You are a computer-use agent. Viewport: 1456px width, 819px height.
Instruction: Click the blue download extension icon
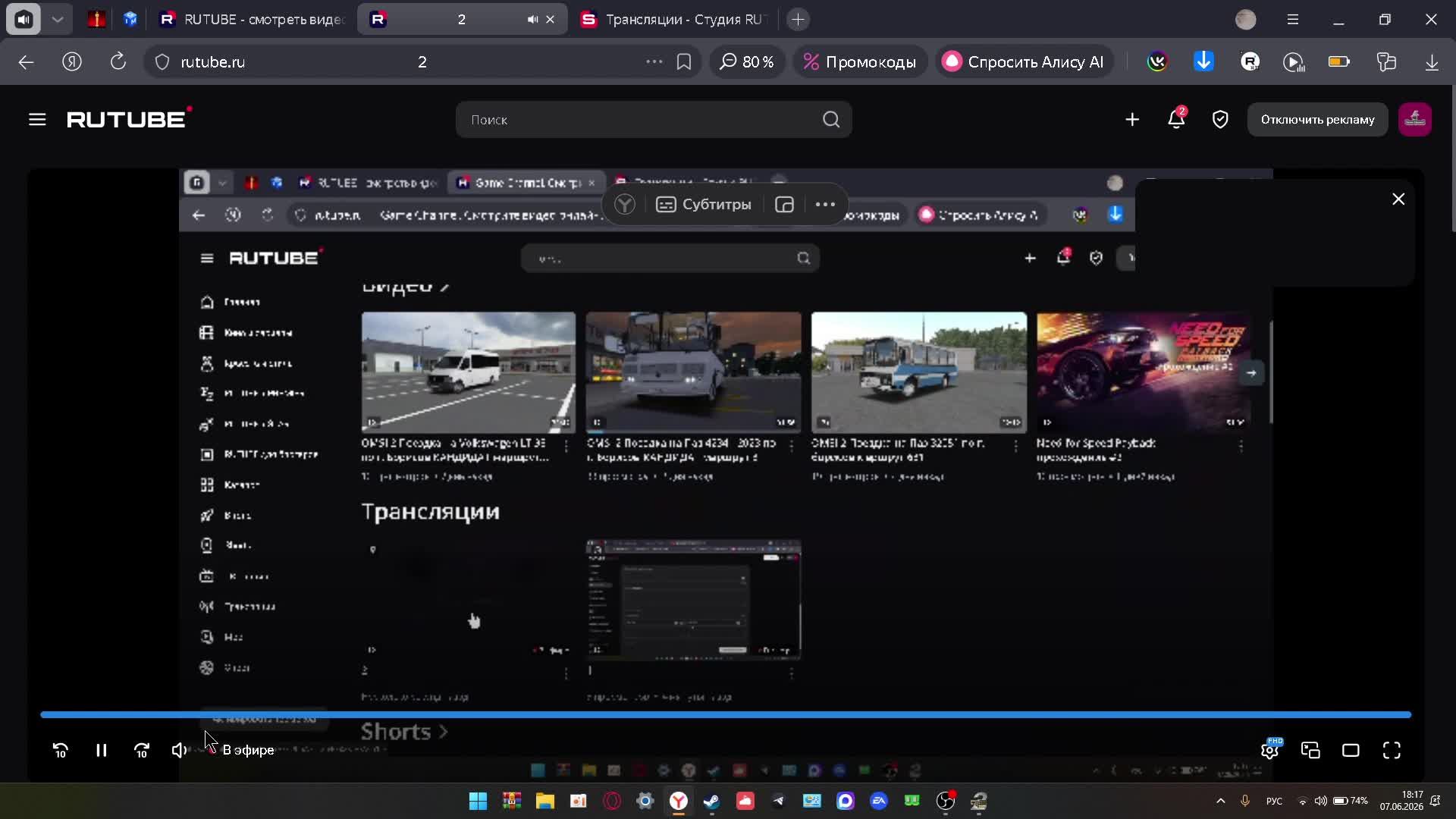(x=1203, y=61)
